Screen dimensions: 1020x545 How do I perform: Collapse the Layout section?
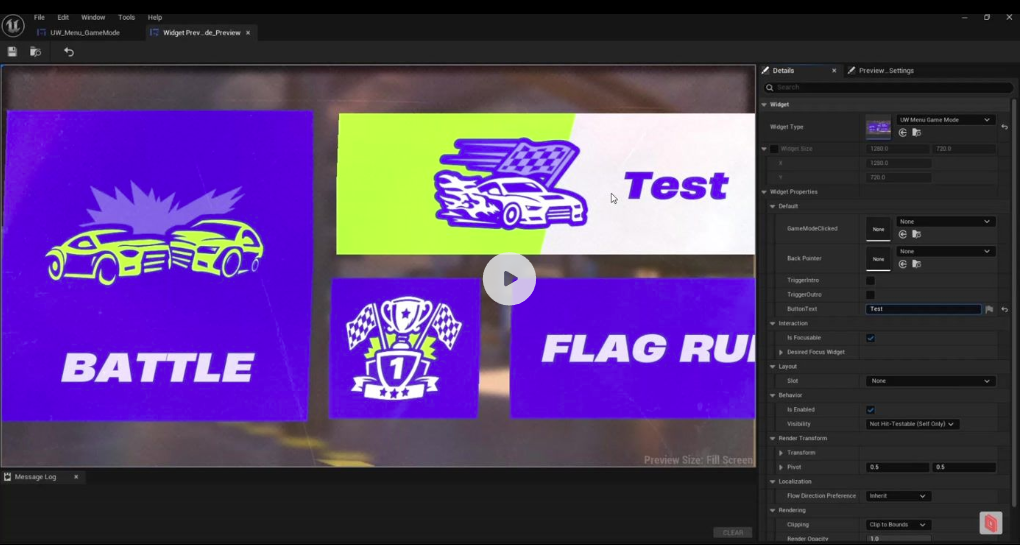pyautogui.click(x=773, y=367)
